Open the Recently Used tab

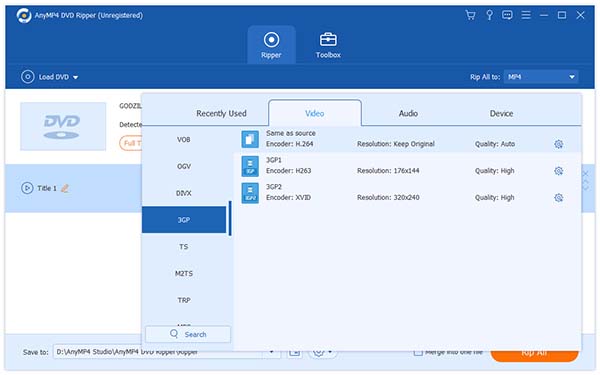tap(221, 114)
